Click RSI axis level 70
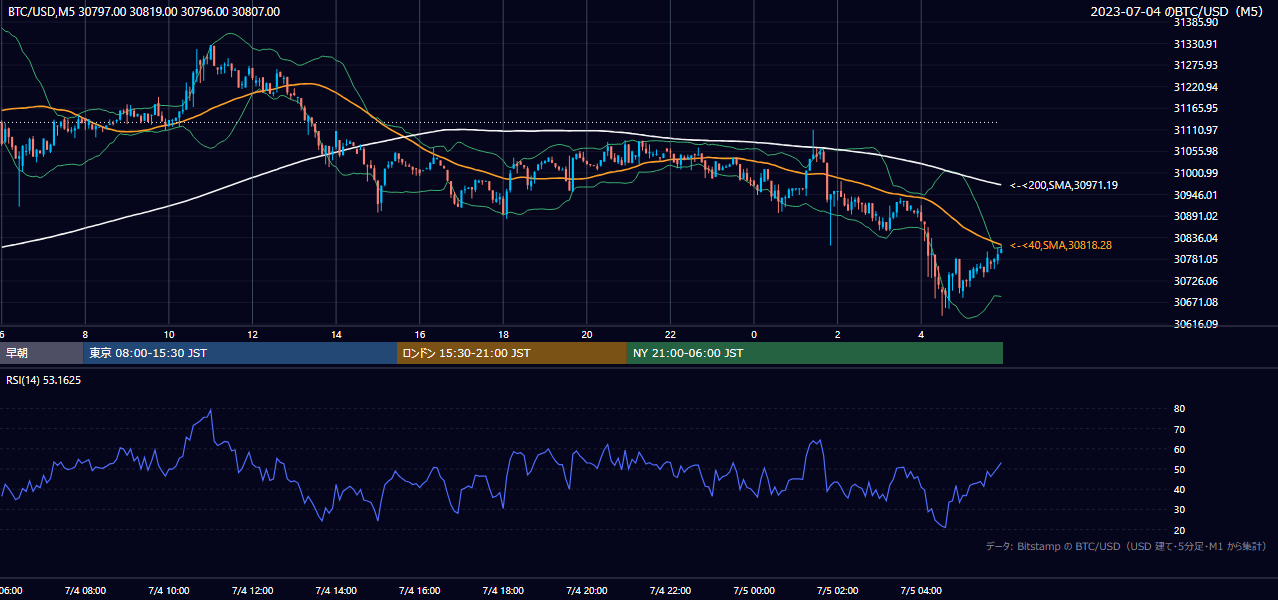This screenshot has width=1278, height=600. (1179, 429)
